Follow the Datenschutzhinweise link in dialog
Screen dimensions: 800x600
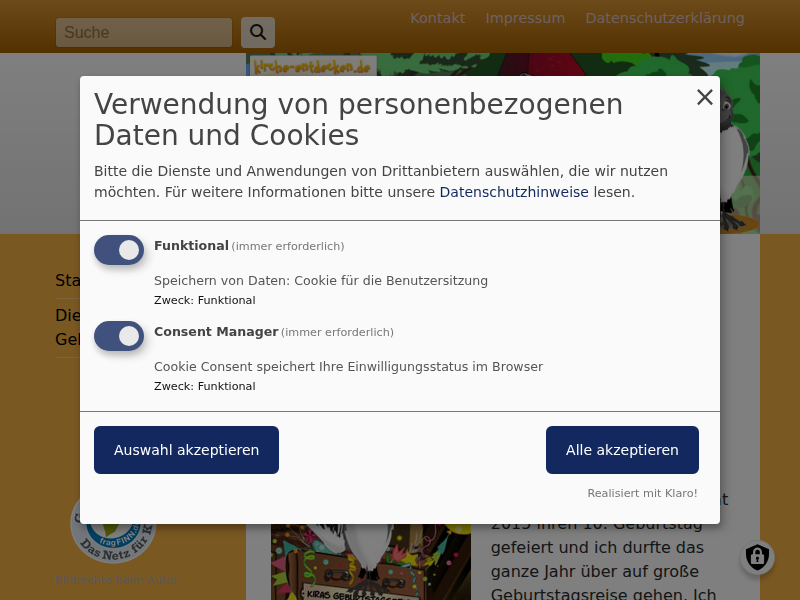tap(513, 192)
